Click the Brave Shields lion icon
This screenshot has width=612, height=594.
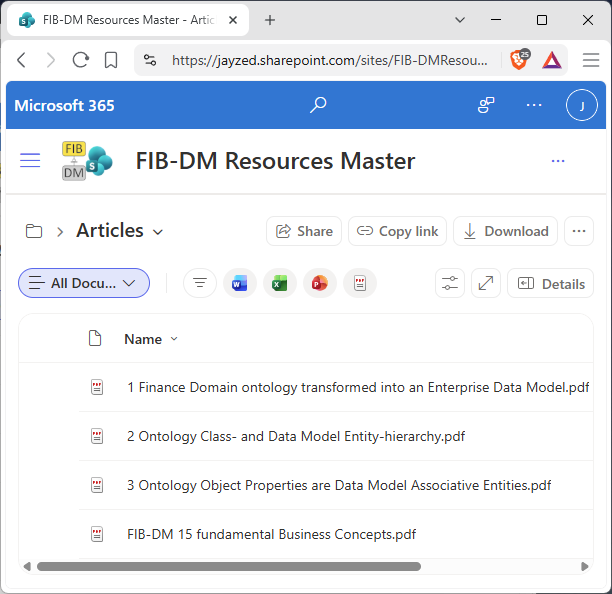(x=519, y=60)
